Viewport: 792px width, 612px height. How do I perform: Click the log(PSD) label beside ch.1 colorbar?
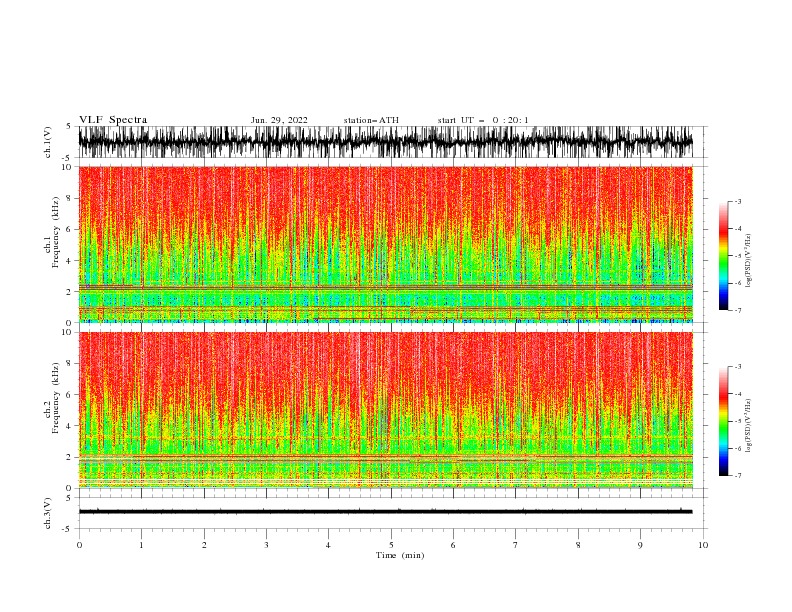(749, 261)
